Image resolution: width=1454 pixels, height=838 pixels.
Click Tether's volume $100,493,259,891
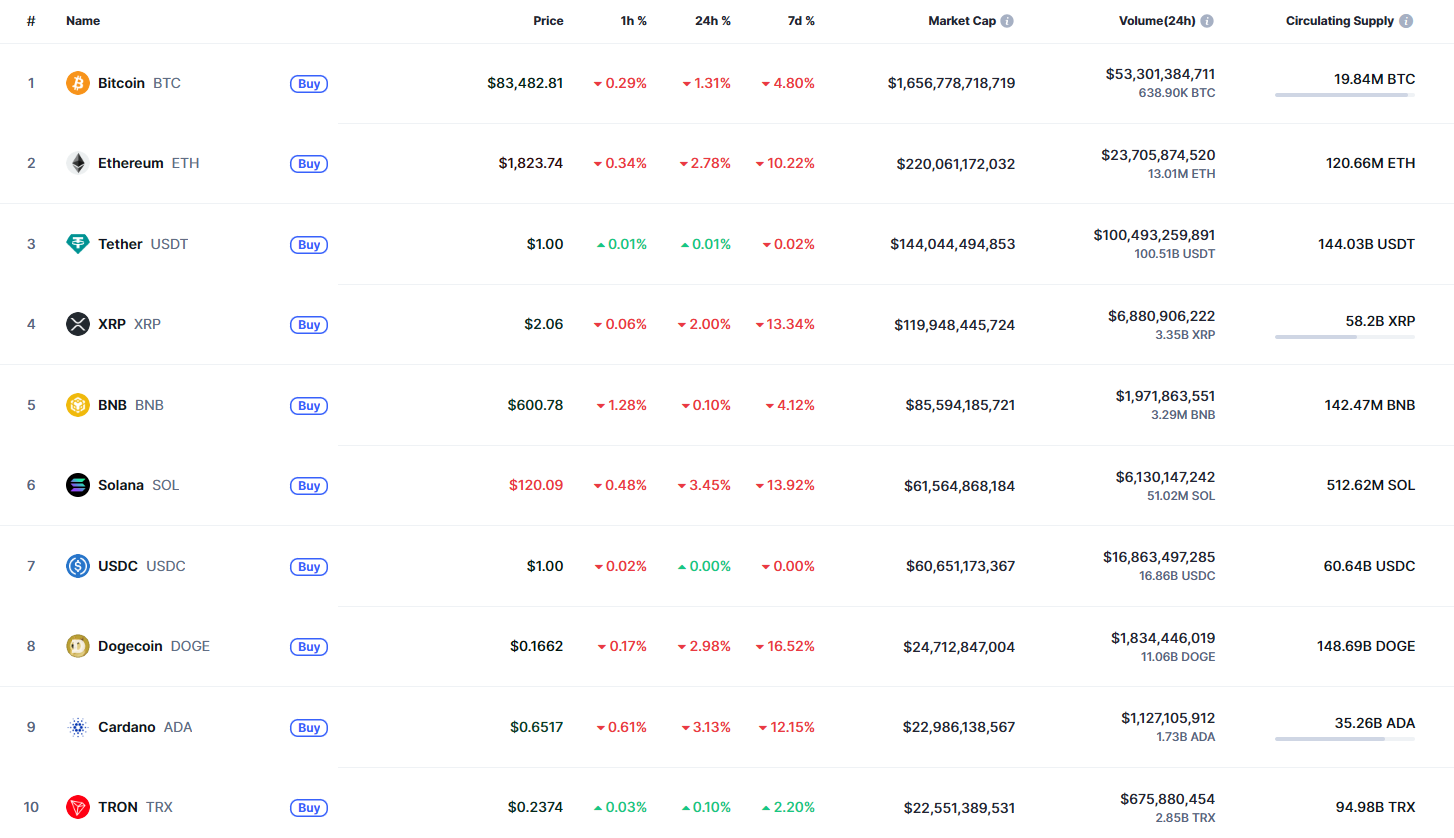click(x=1155, y=235)
